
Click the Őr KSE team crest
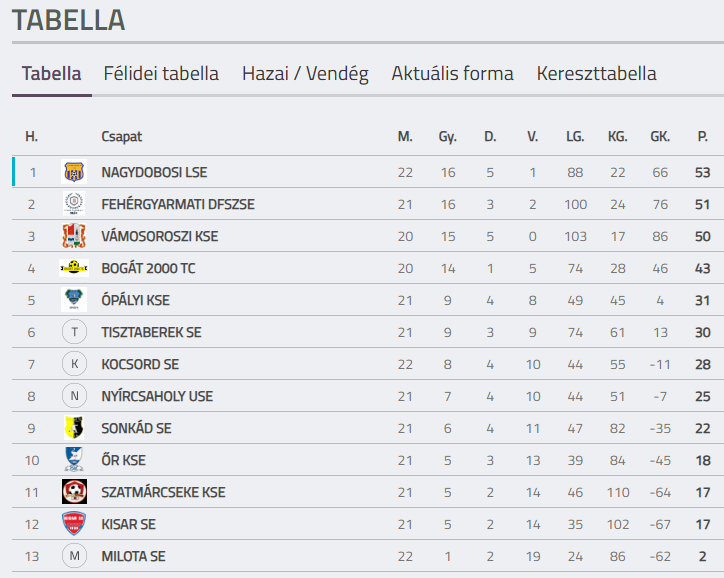tap(74, 459)
